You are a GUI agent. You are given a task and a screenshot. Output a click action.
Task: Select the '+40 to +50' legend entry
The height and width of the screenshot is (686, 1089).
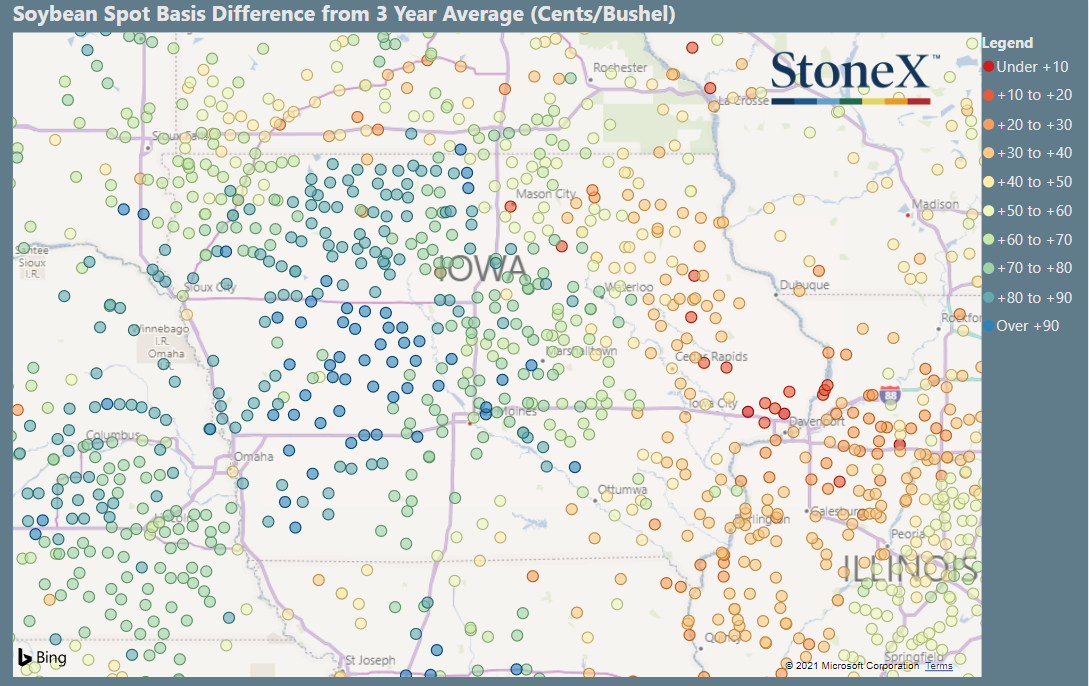[x=1028, y=182]
